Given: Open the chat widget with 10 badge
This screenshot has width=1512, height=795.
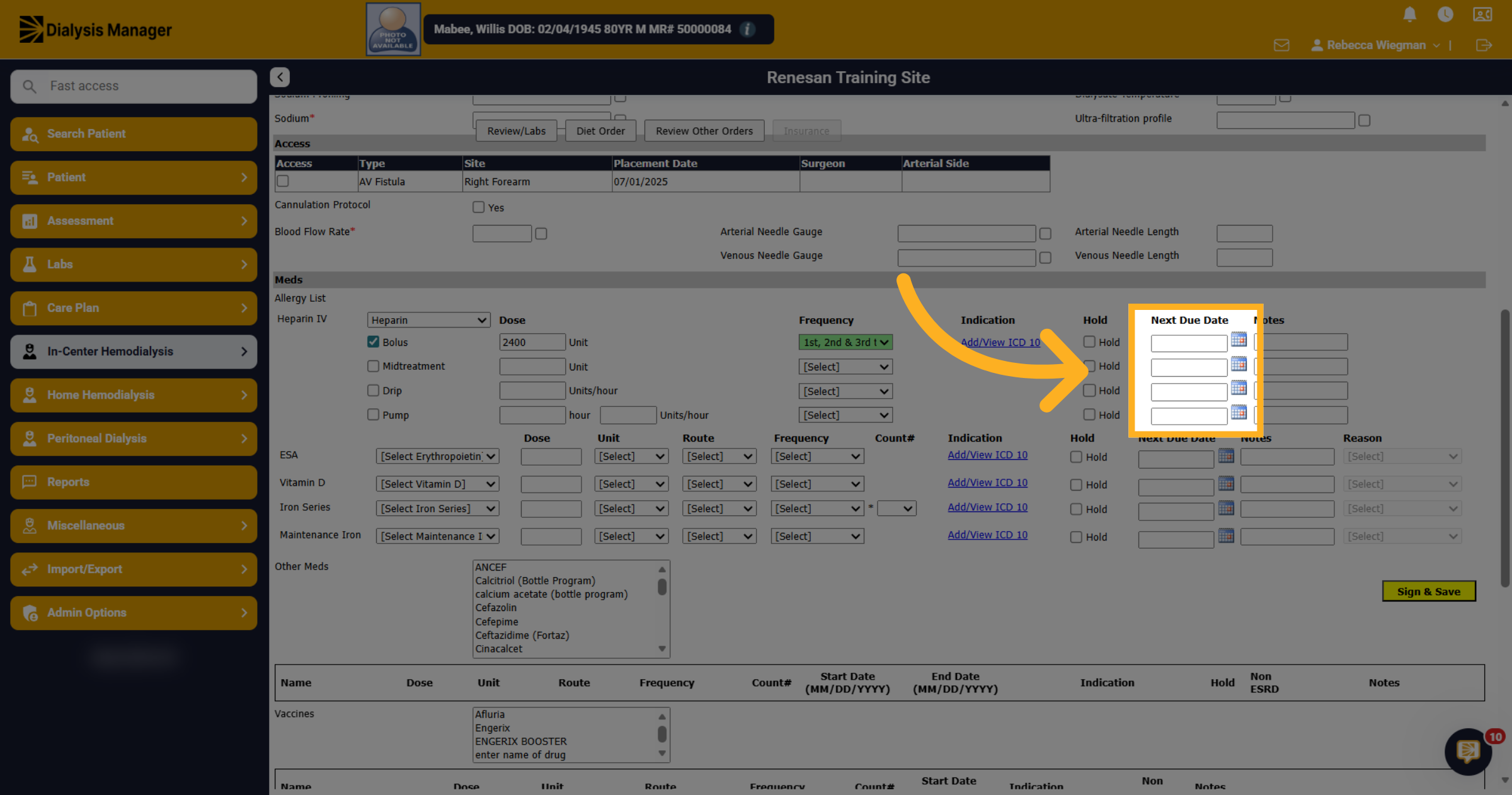Looking at the screenshot, I should coord(1469,751).
